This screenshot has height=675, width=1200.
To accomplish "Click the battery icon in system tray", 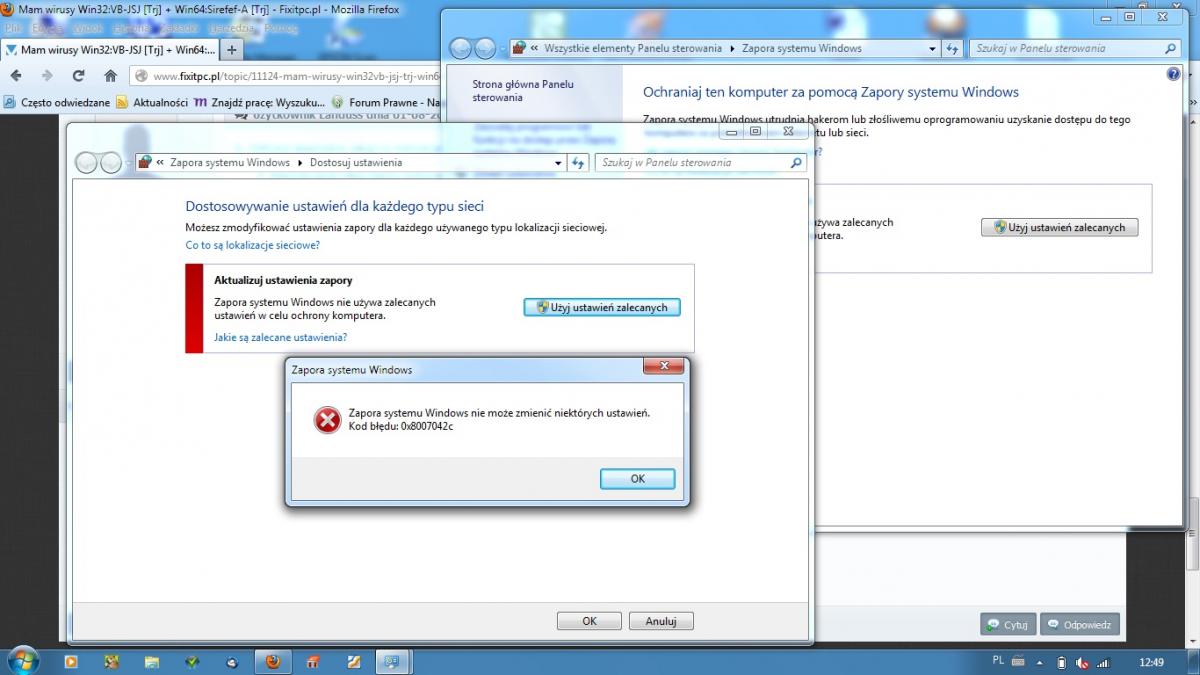I will click(1062, 662).
